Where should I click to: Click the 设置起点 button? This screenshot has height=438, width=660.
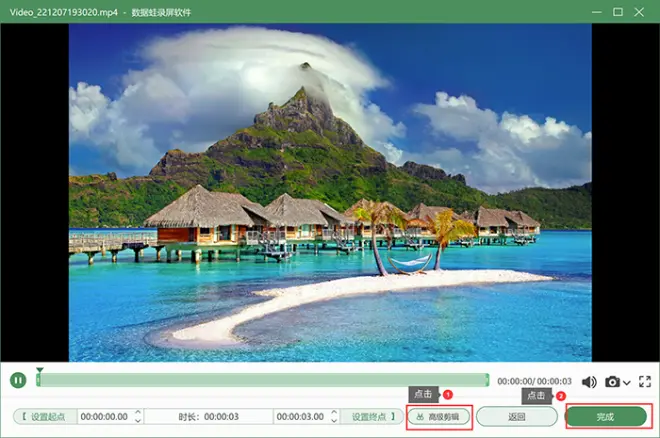coord(45,417)
